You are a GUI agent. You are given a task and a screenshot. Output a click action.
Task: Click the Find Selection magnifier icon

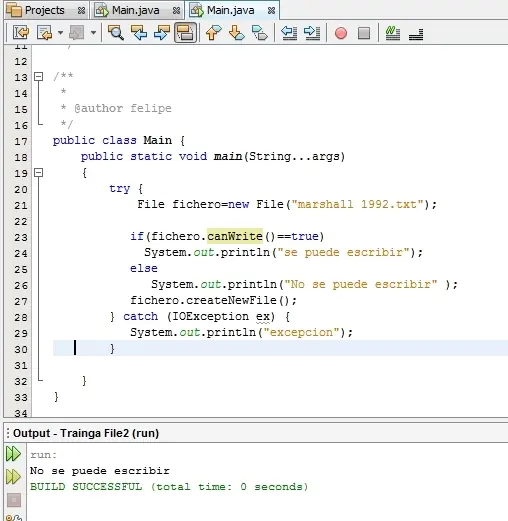tap(116, 33)
